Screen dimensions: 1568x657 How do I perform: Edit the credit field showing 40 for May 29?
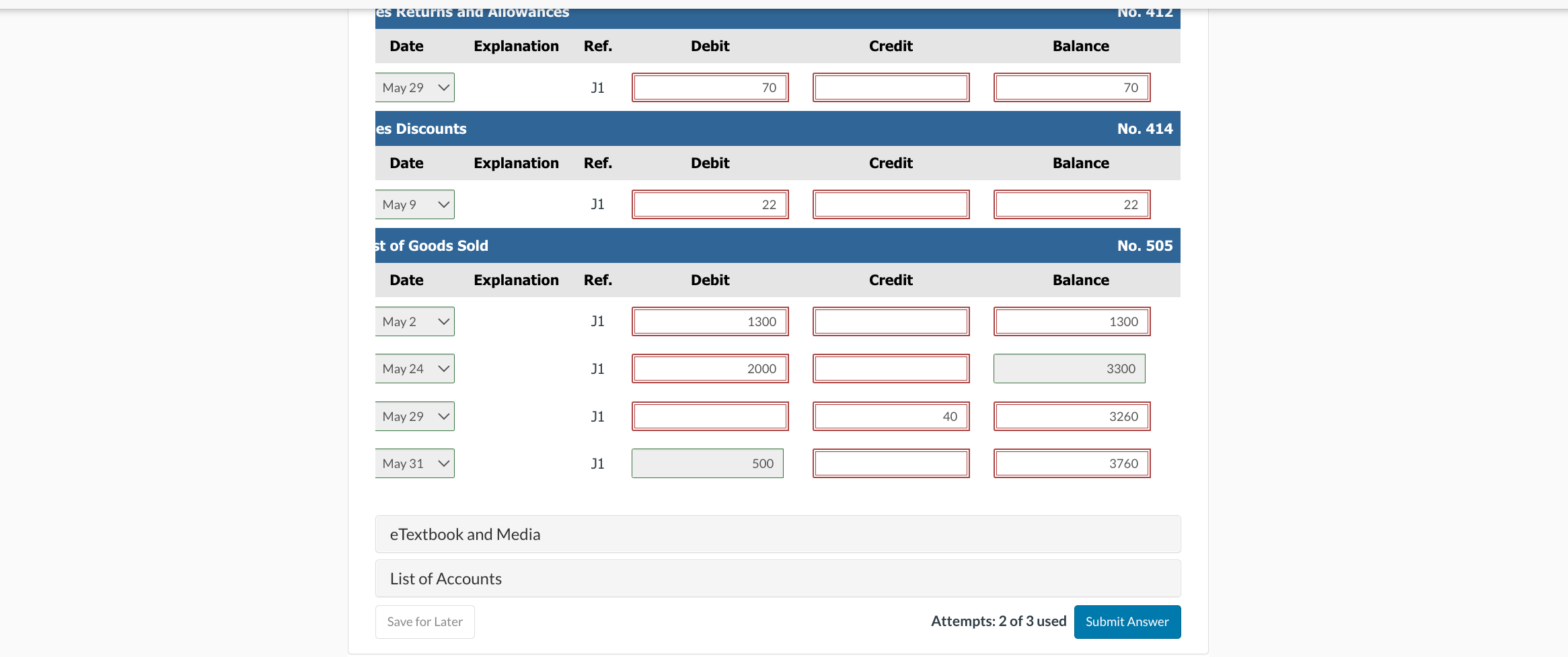click(891, 416)
